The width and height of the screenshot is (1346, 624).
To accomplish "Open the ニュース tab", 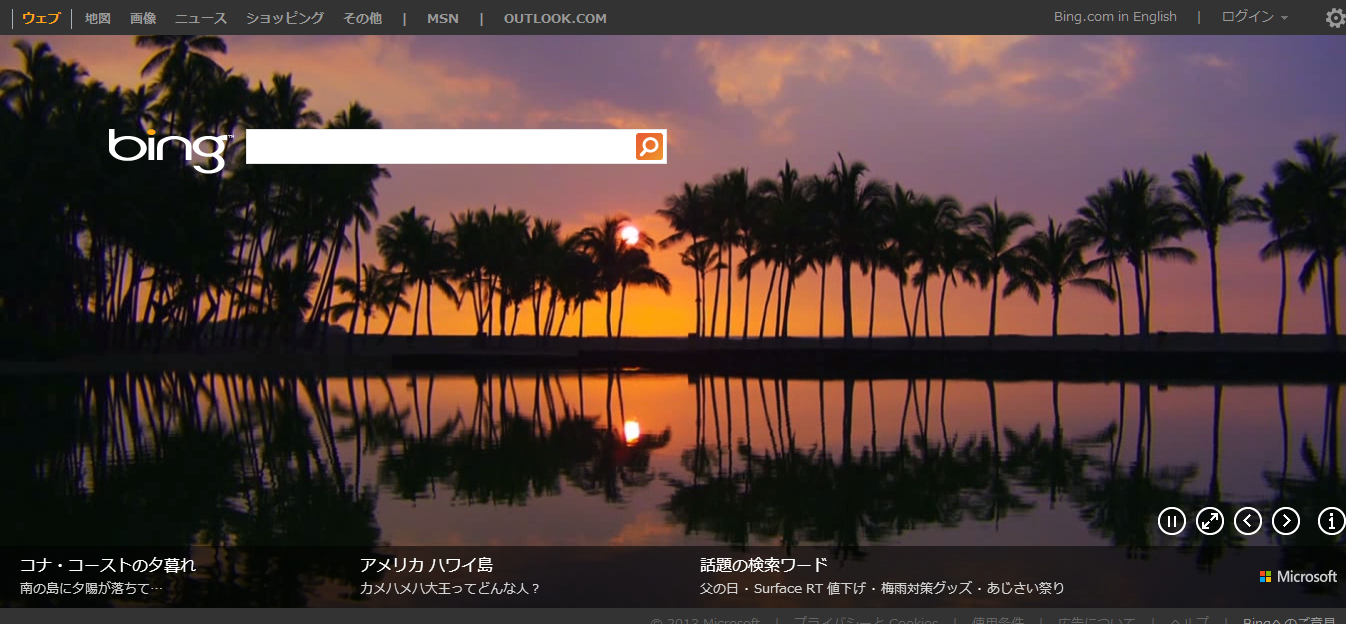I will click(x=201, y=18).
